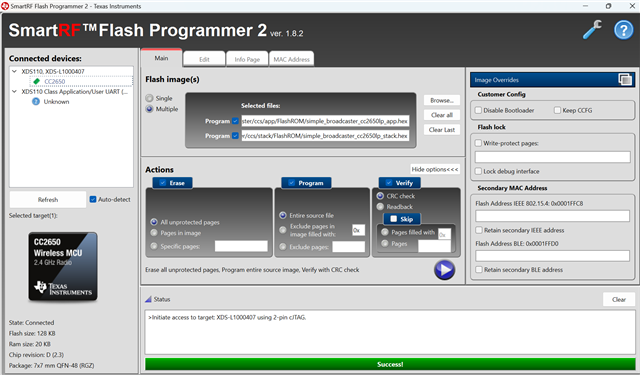Enable Lock debug interface checkbox
Viewport: 640px width, 375px height.
click(x=478, y=171)
